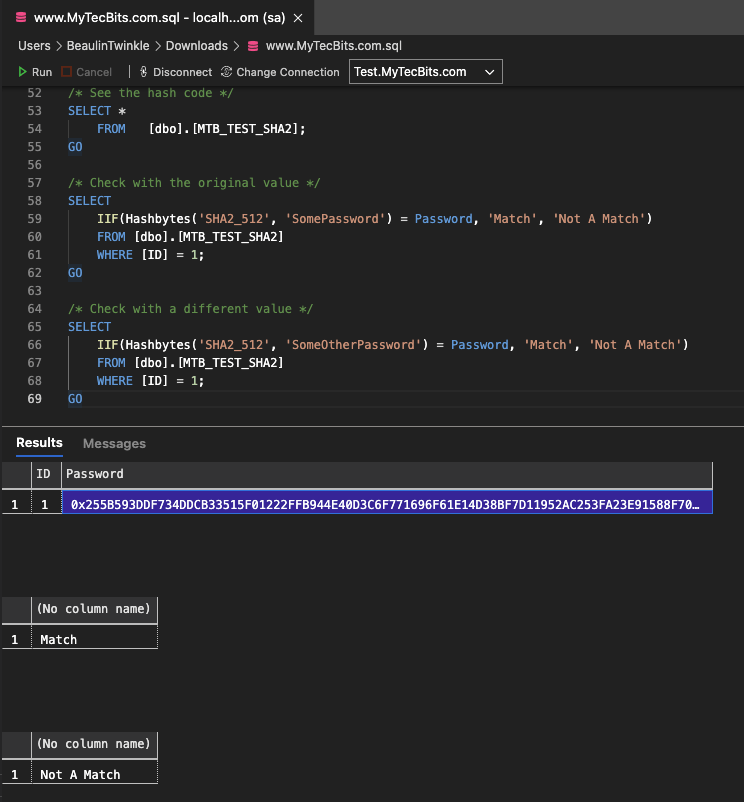Select the 'Match' result cell
744x802 pixels.
point(59,639)
